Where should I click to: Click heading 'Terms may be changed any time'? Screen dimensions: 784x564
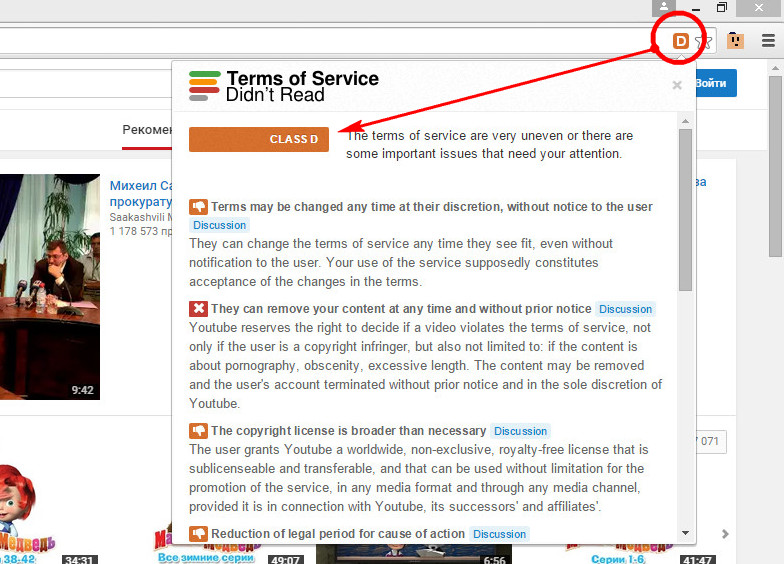(x=432, y=206)
